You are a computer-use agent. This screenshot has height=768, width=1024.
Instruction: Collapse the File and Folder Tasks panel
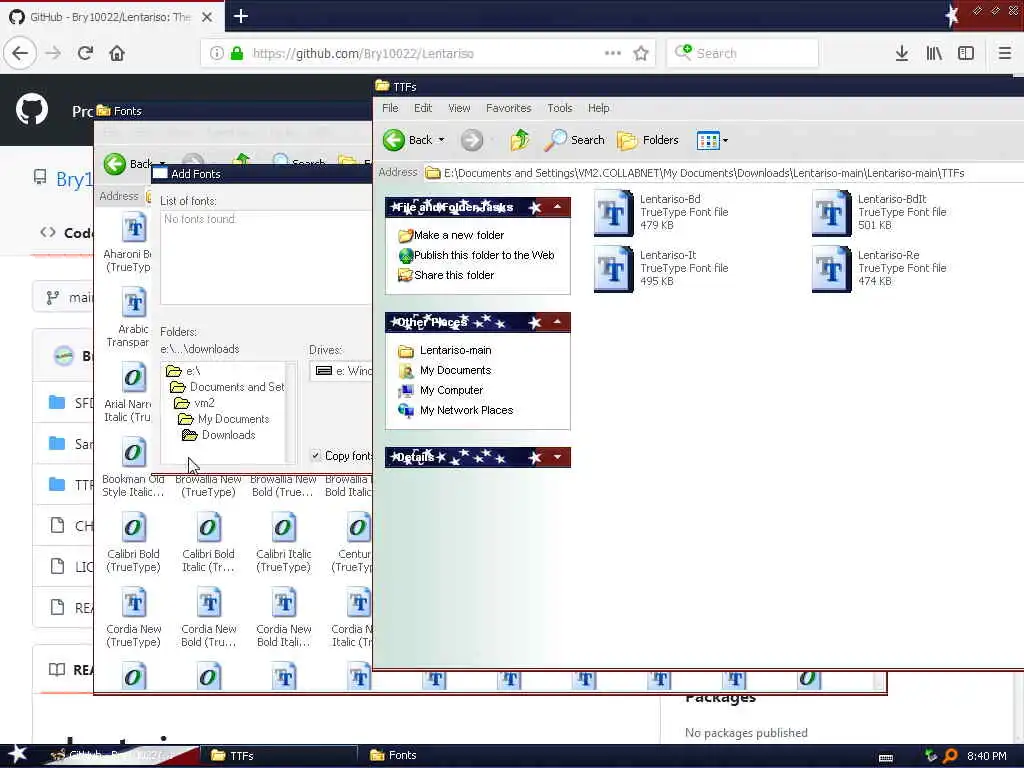[x=557, y=207]
